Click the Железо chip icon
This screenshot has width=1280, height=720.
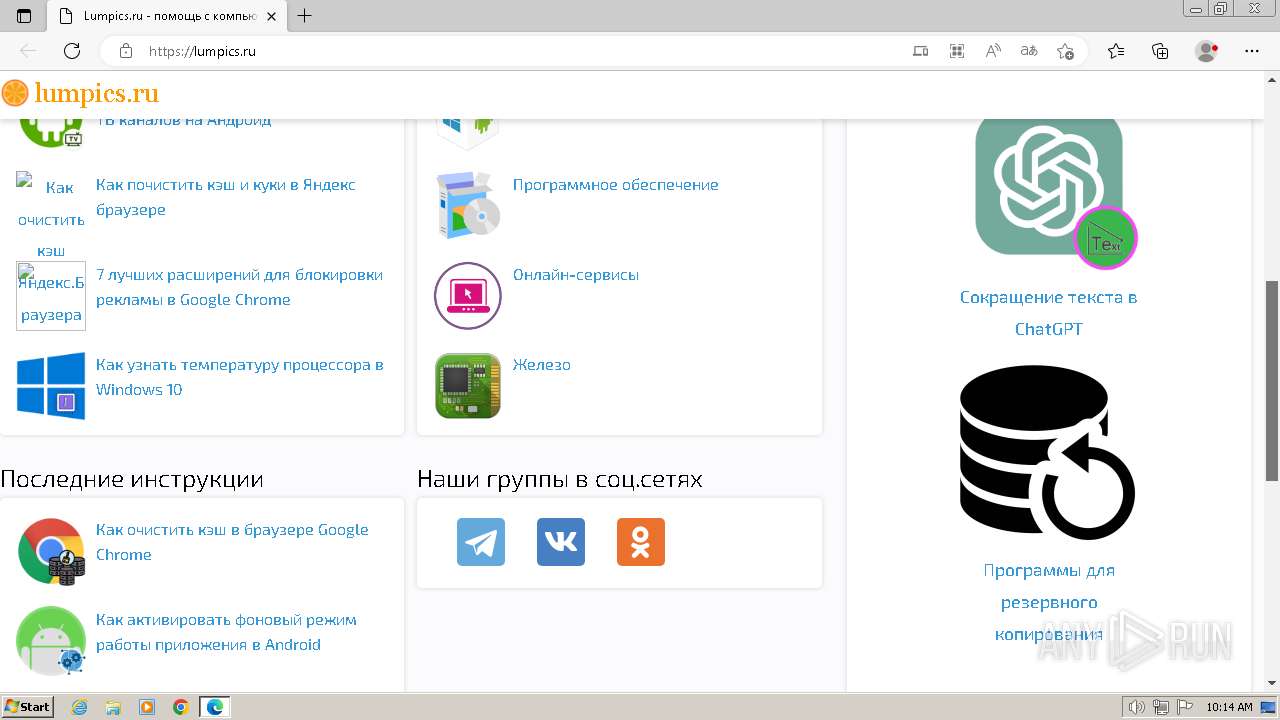(x=468, y=385)
